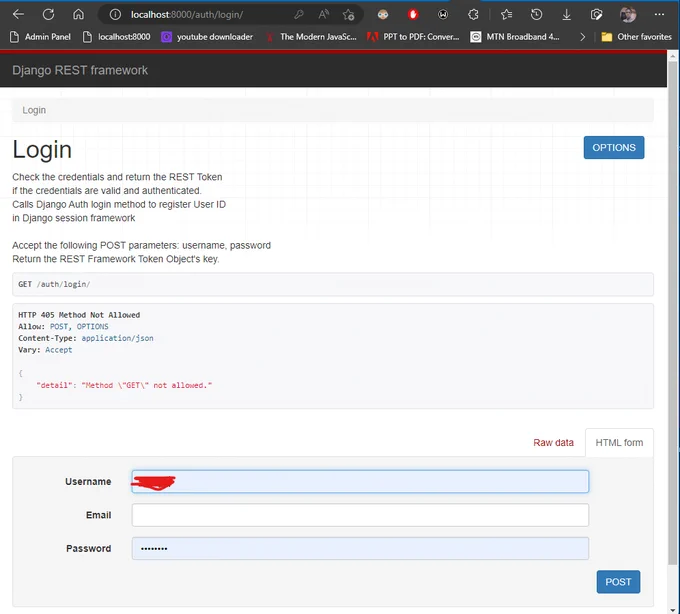Image resolution: width=680 pixels, height=614 pixels.
Task: Open Browser essentials shield icon
Action: [x=597, y=15]
